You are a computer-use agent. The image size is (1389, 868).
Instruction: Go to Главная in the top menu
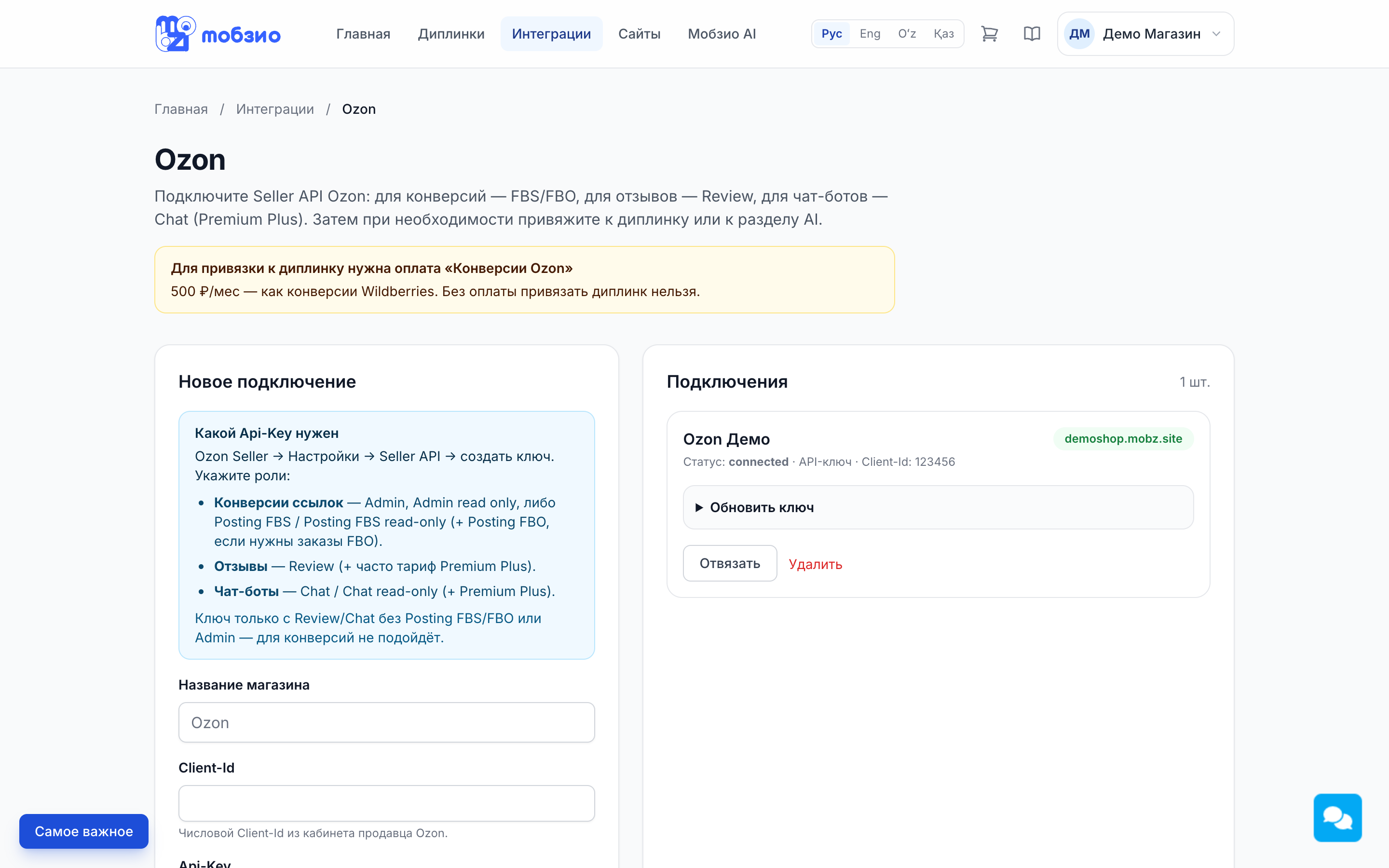[x=363, y=34]
